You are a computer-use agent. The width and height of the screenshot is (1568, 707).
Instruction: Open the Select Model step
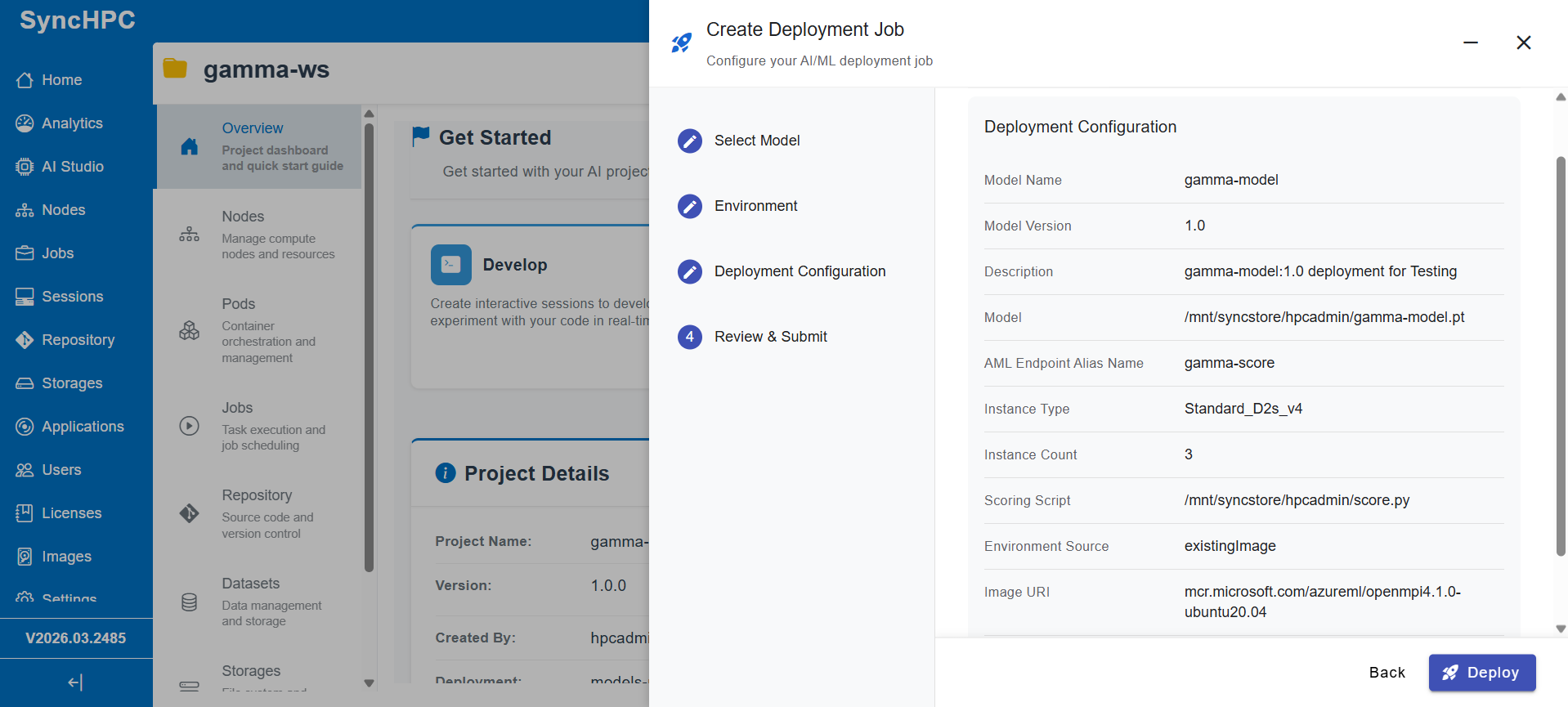(756, 141)
